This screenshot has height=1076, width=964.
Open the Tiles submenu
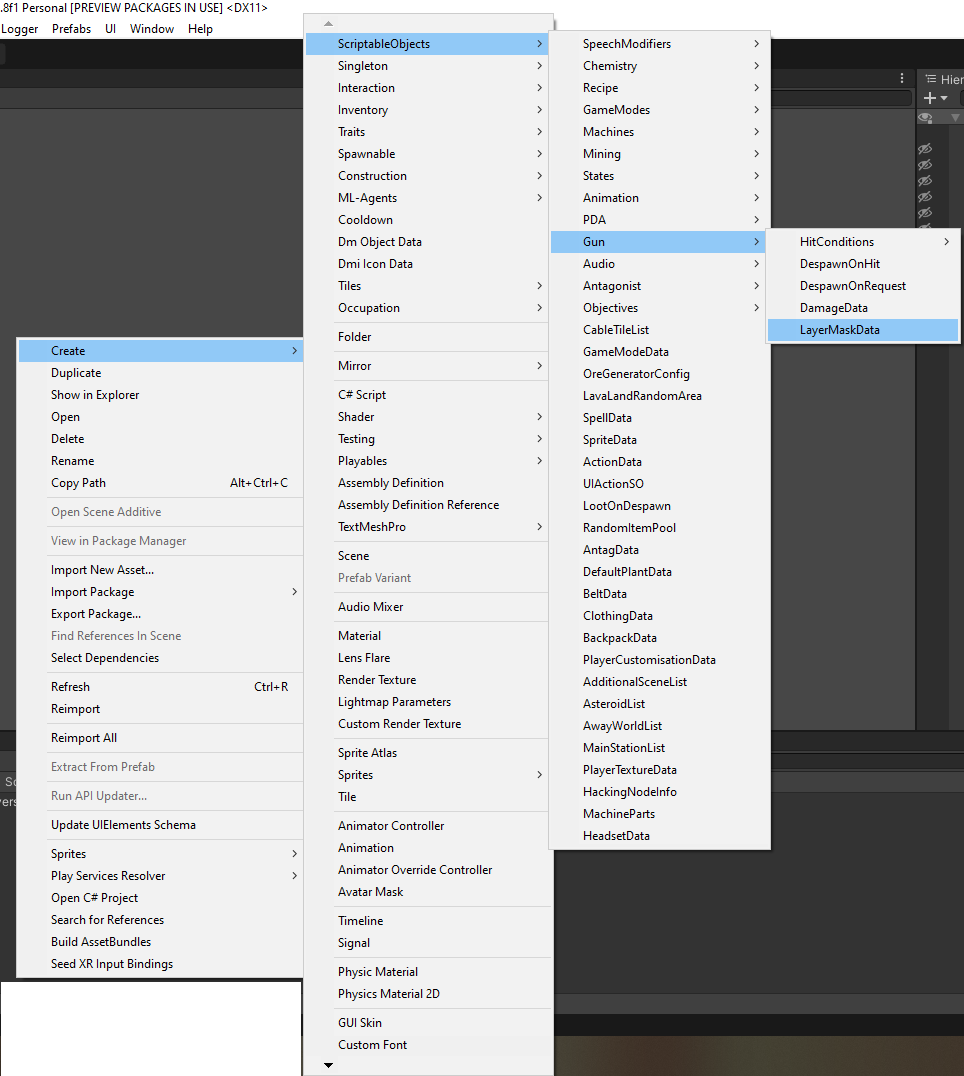pyautogui.click(x=427, y=286)
